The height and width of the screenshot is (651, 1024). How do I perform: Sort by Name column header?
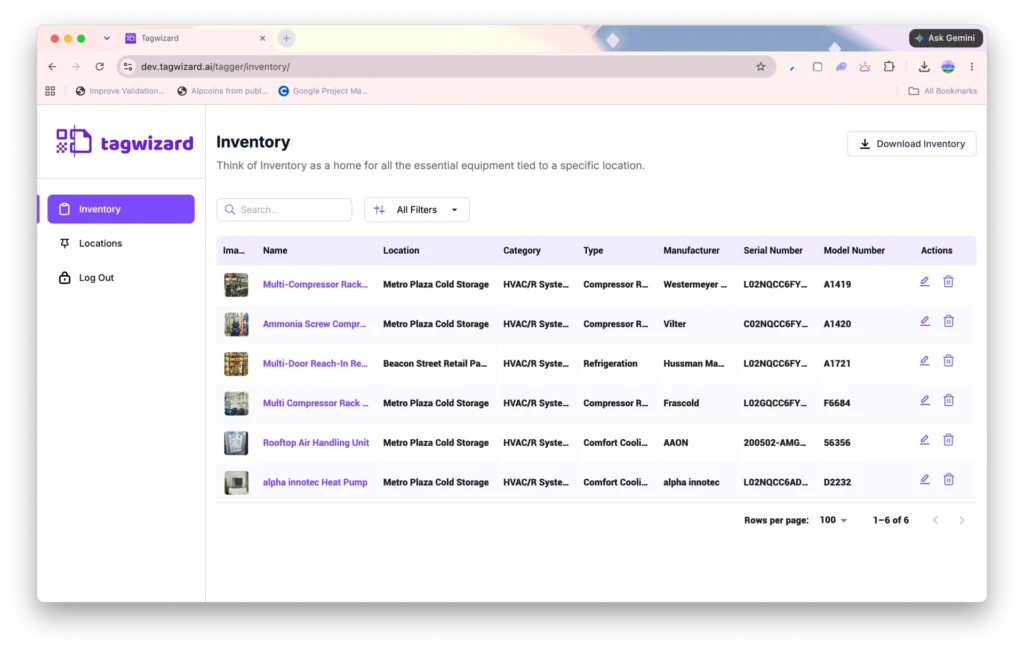[275, 250]
